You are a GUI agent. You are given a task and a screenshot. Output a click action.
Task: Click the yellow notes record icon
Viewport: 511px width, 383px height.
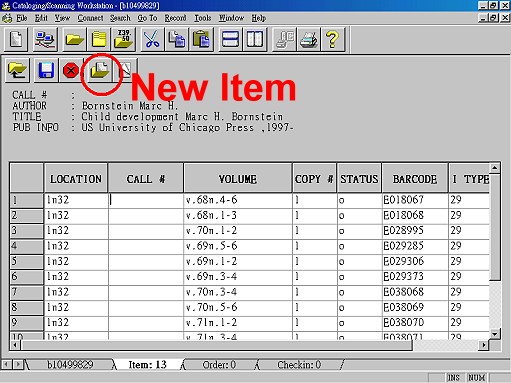coord(99,39)
